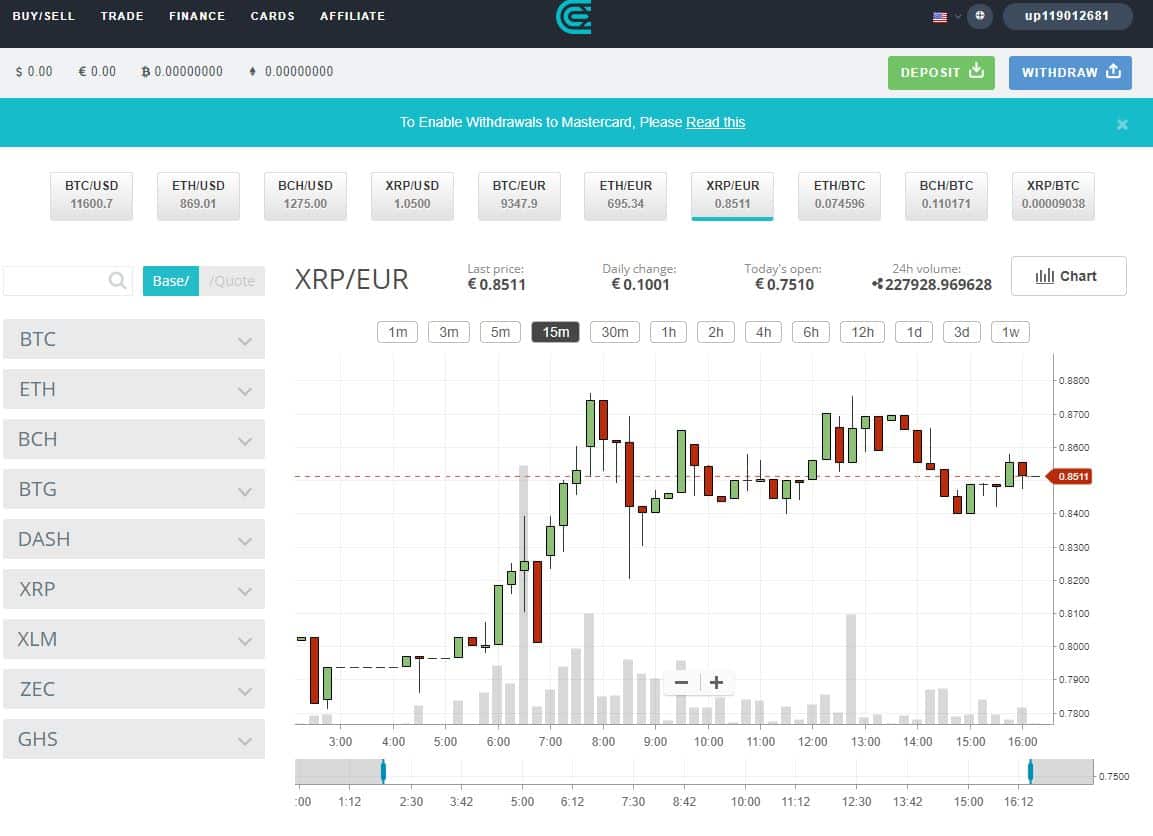Close the Mastercard withdrawals banner

point(1122,124)
